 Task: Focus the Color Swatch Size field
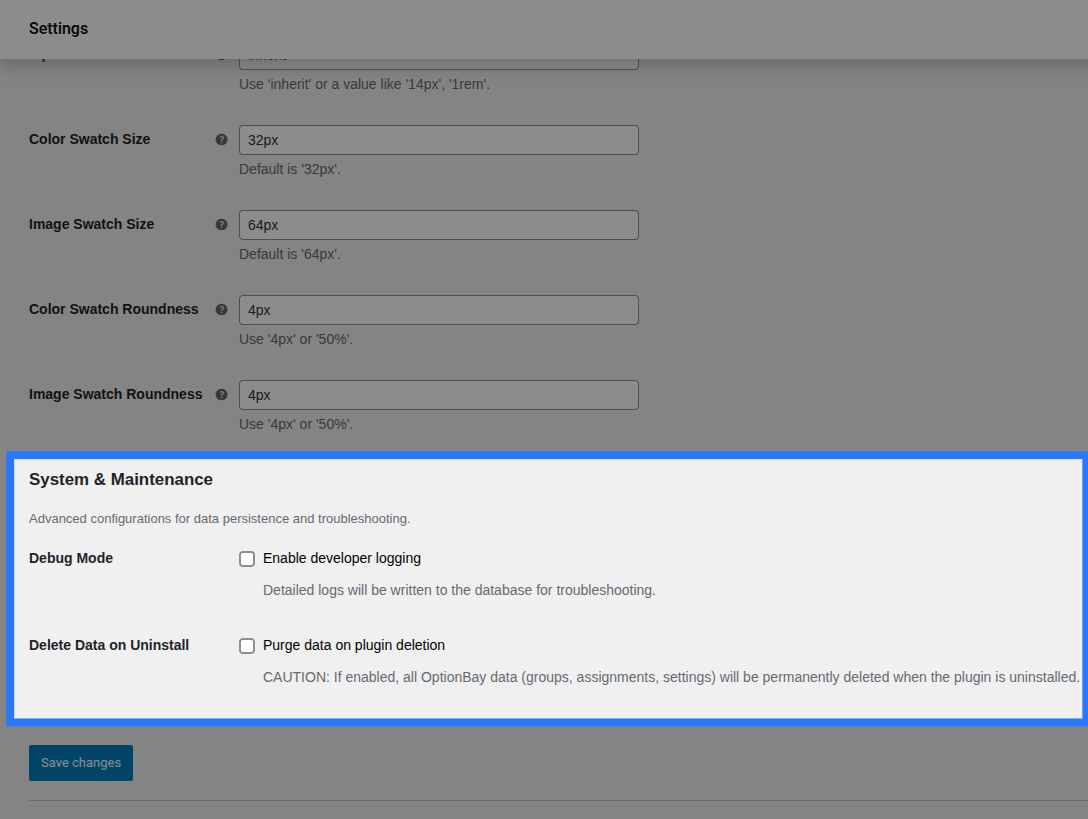pyautogui.click(x=439, y=140)
